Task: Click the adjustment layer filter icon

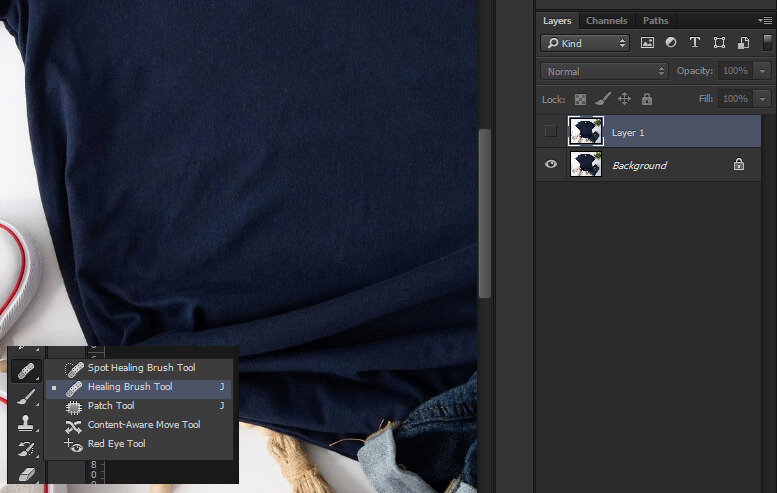Action: pyautogui.click(x=671, y=43)
